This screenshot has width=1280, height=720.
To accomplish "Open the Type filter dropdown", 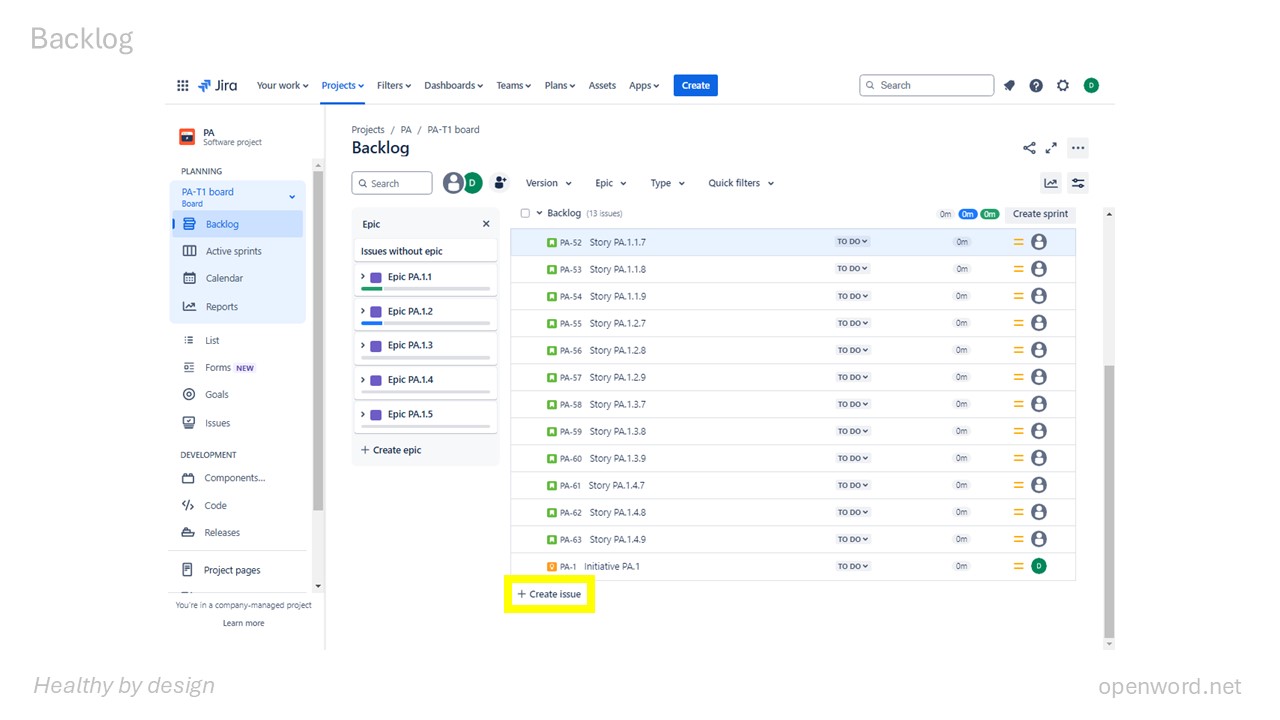I will pos(668,183).
